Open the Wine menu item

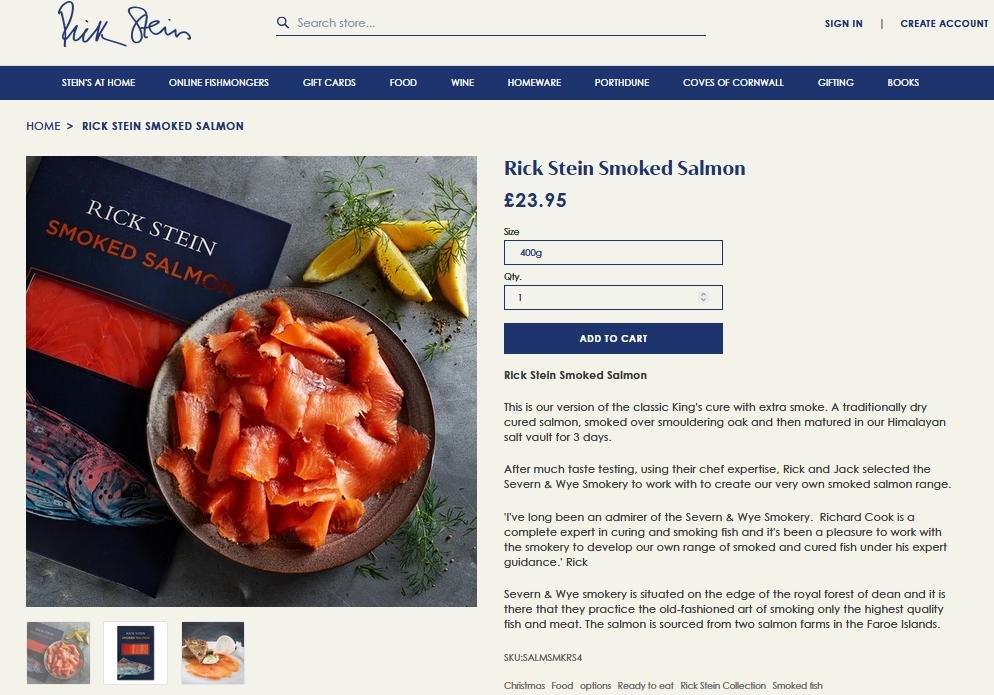(x=462, y=82)
